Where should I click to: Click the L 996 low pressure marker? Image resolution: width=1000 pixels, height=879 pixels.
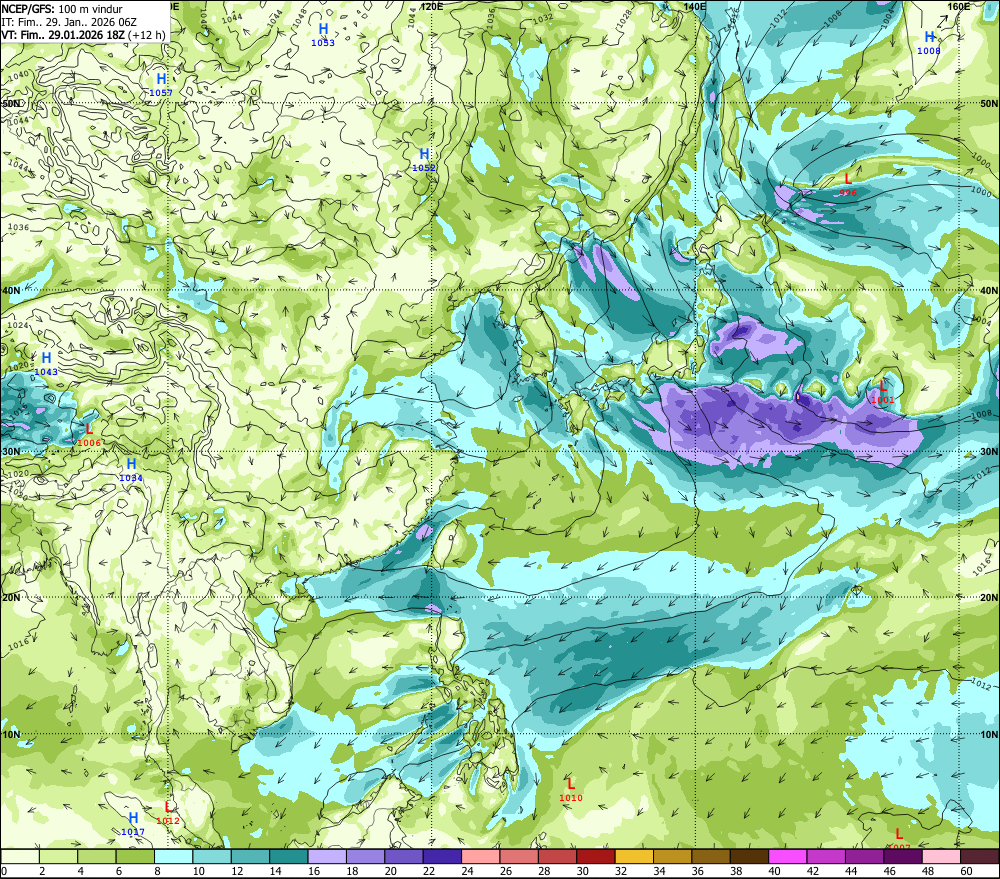(x=848, y=185)
